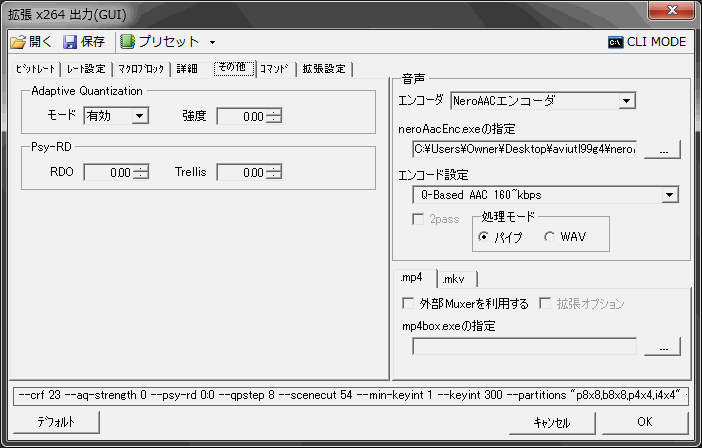Enable 外部Muxerを利用する checkbox
702x448 pixels.
[408, 303]
